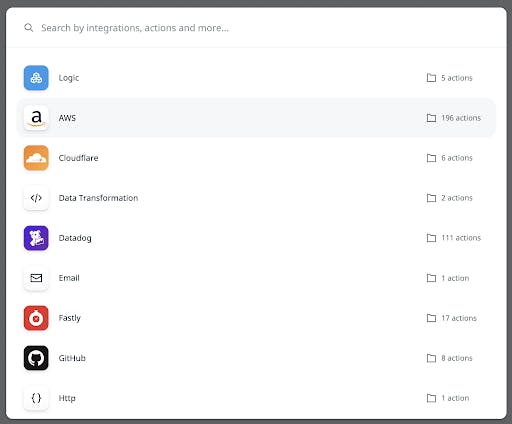Focus the integrations search field
The width and height of the screenshot is (512, 424).
pyautogui.click(x=256, y=28)
